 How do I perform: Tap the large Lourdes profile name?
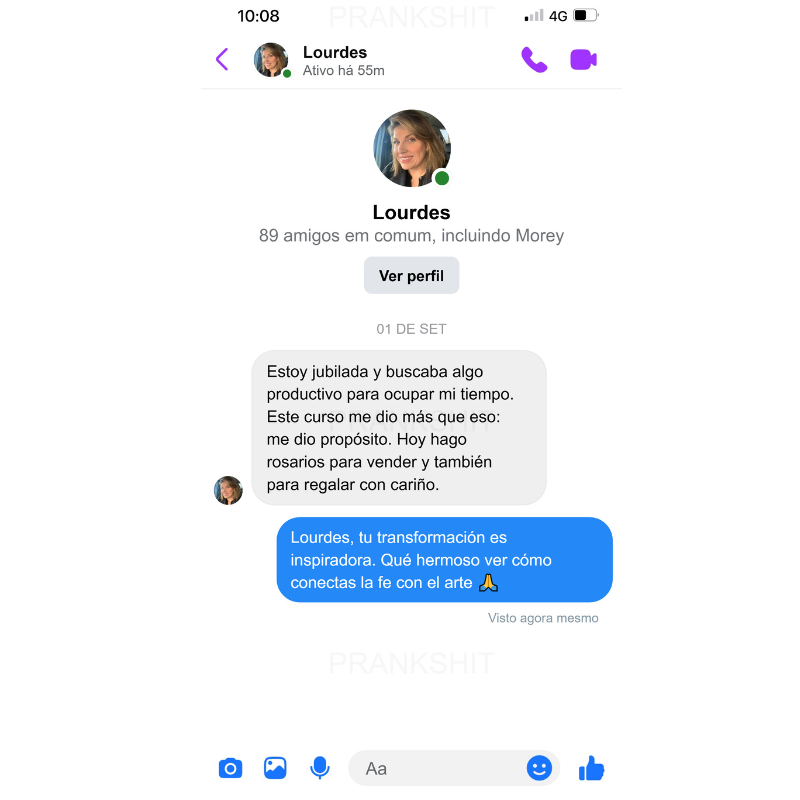click(x=411, y=212)
